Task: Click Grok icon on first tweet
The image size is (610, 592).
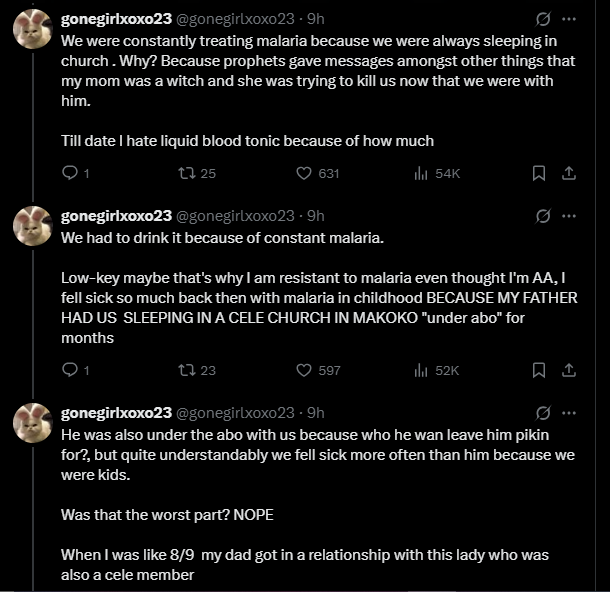Action: (543, 19)
